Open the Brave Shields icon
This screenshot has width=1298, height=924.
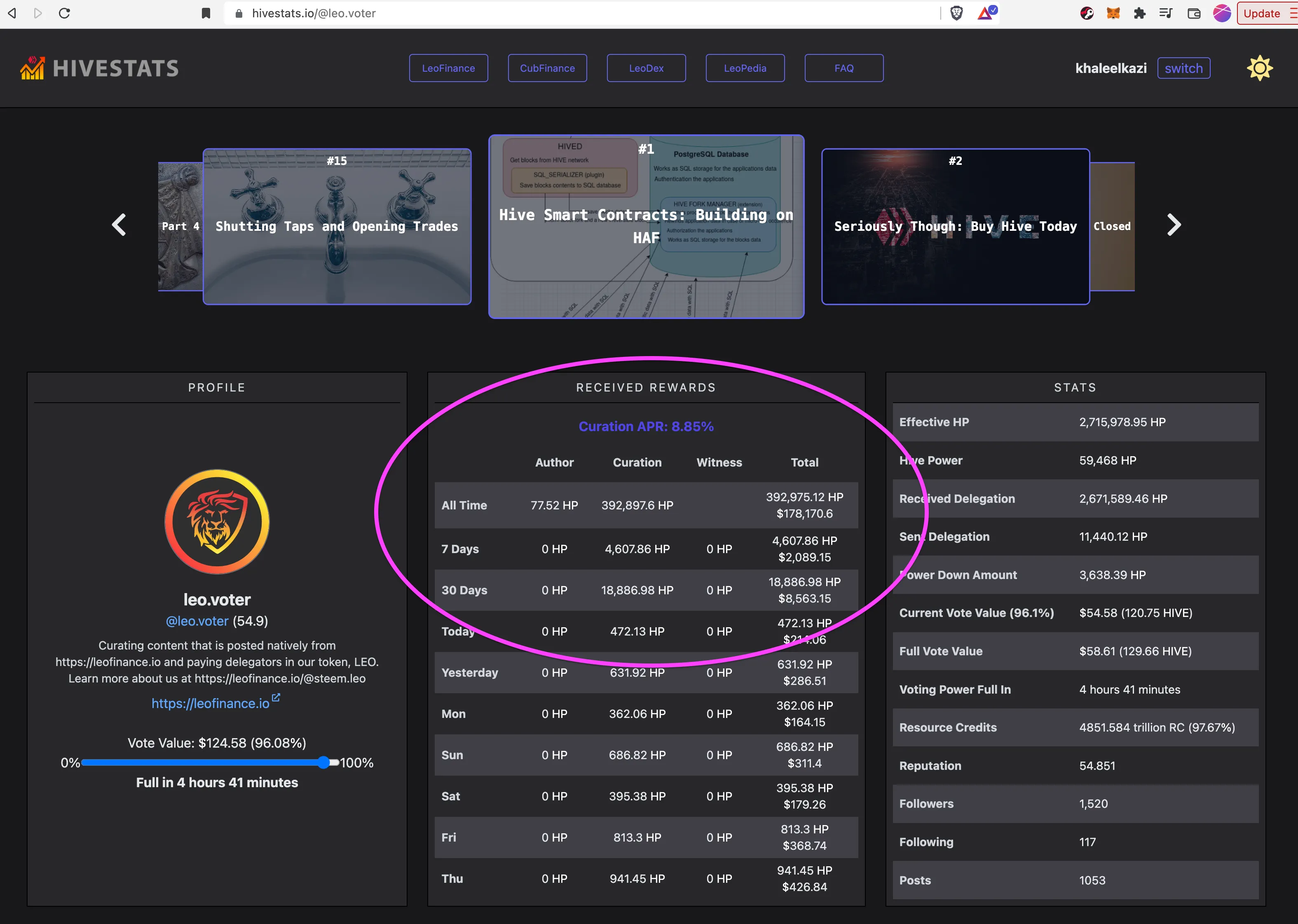[x=956, y=13]
